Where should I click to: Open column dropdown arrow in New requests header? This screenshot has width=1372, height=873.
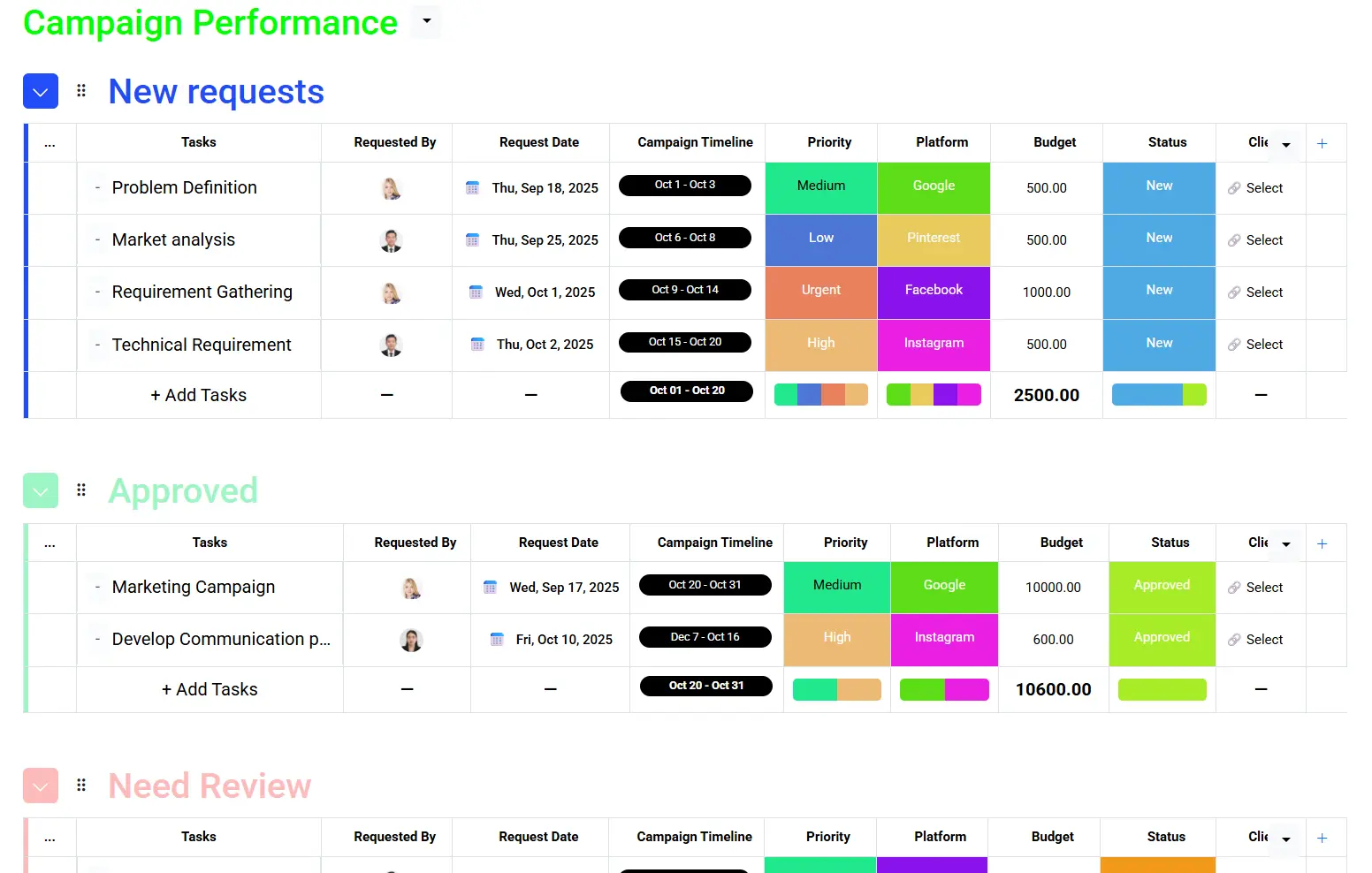click(1286, 144)
